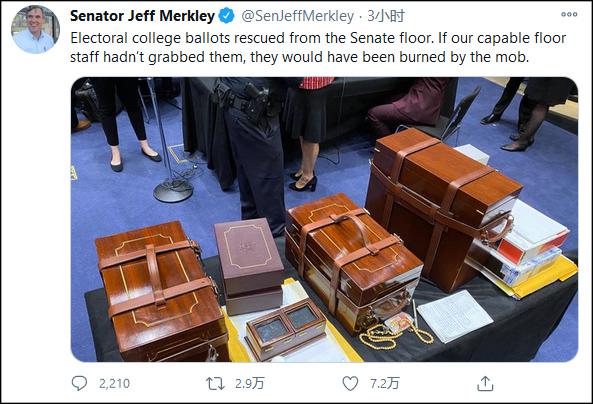Open Senator Jeff Merkley profile avatar
The width and height of the screenshot is (593, 404).
pos(35,30)
